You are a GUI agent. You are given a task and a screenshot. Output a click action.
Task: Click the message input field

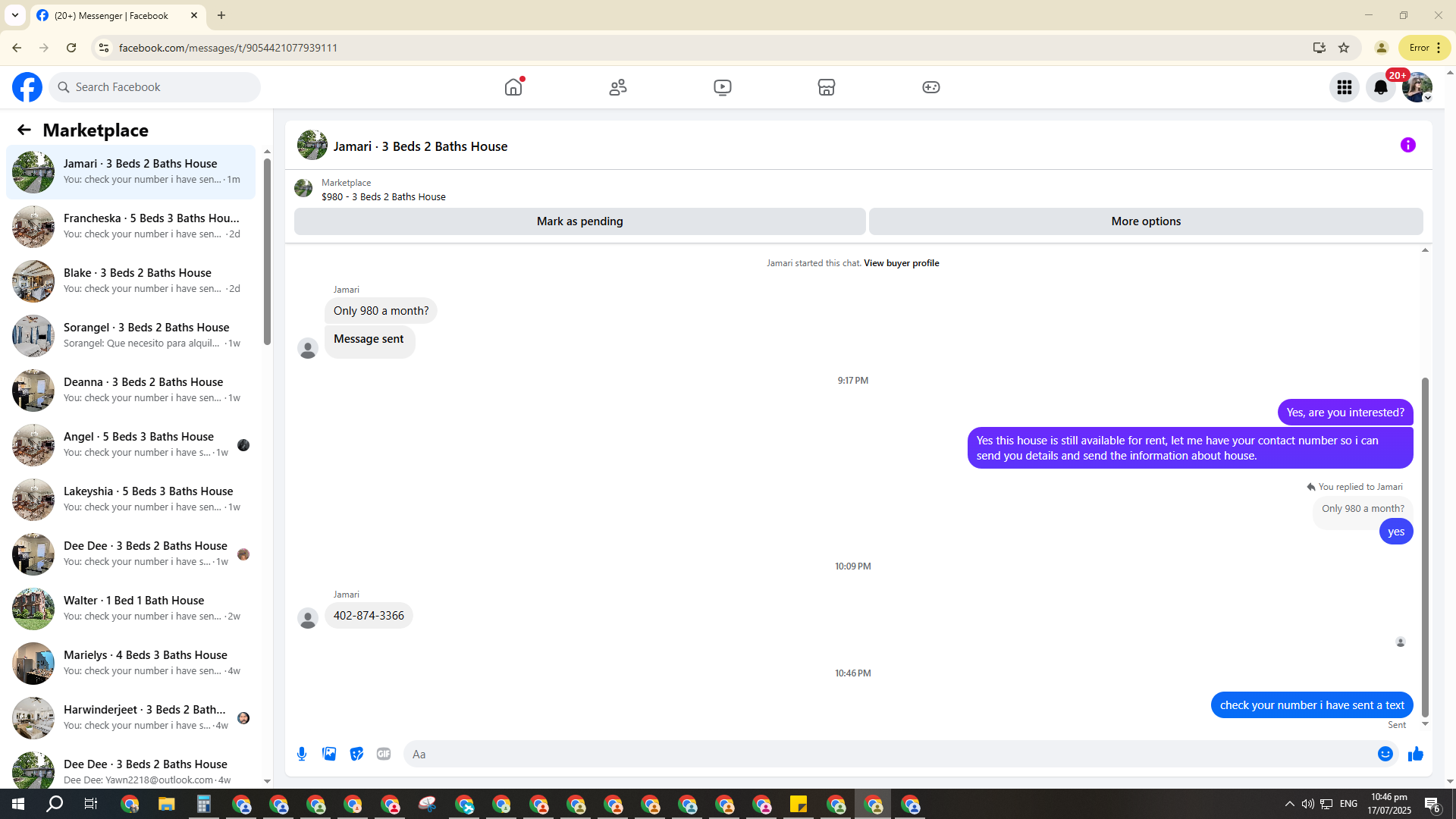click(887, 754)
